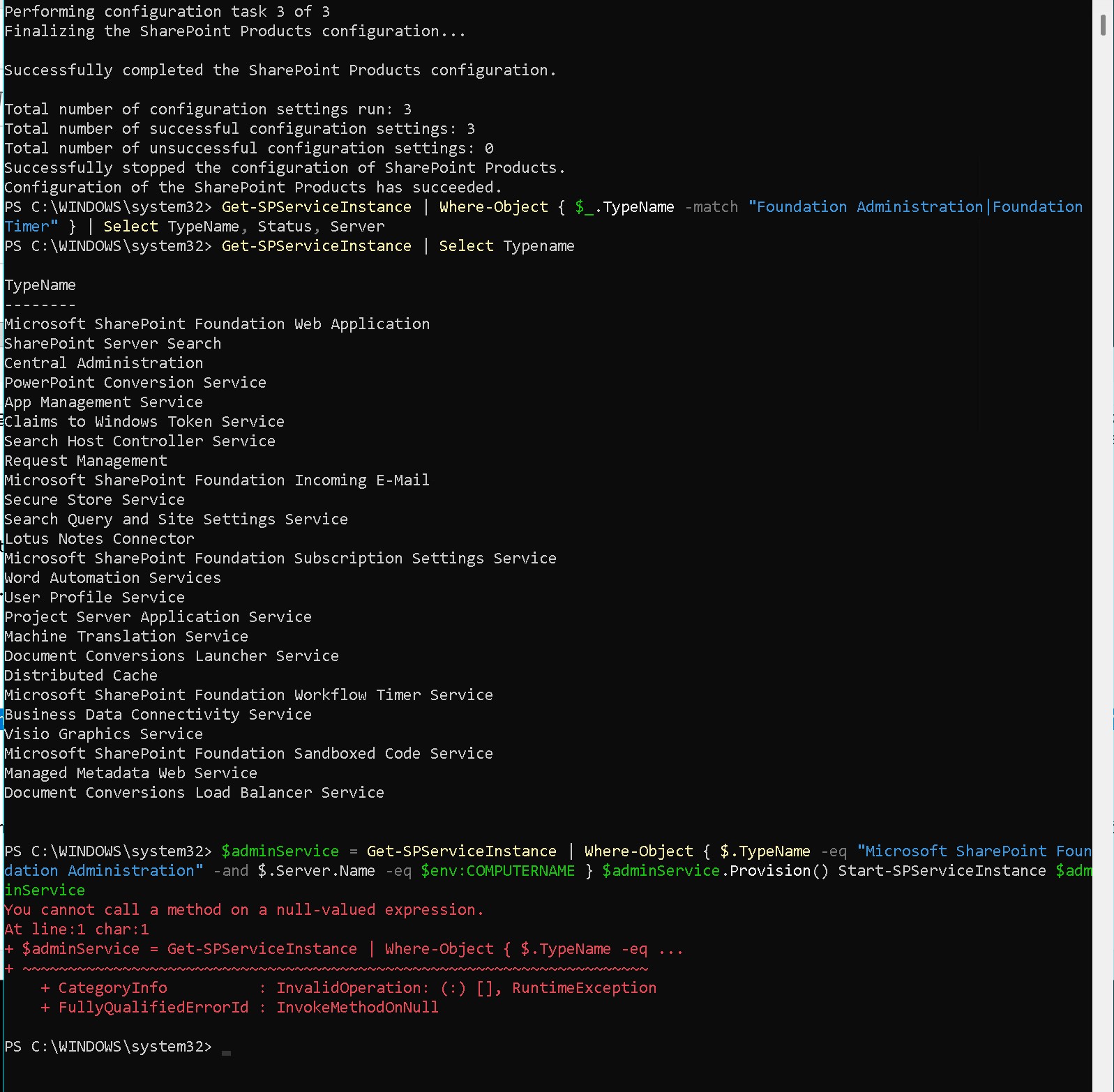The height and width of the screenshot is (1092, 1114).
Task: Click 'Configuration of the SharePoint Products has succeeded.'
Action: coord(253,188)
